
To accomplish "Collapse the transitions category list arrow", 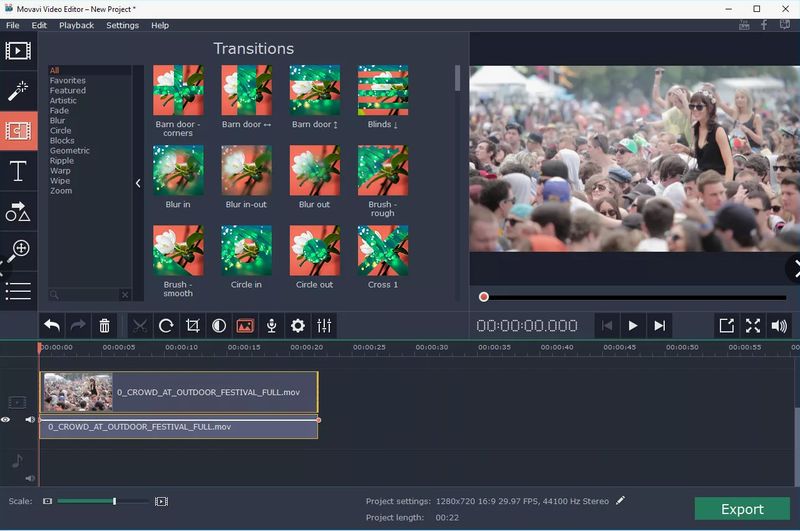I will point(138,183).
